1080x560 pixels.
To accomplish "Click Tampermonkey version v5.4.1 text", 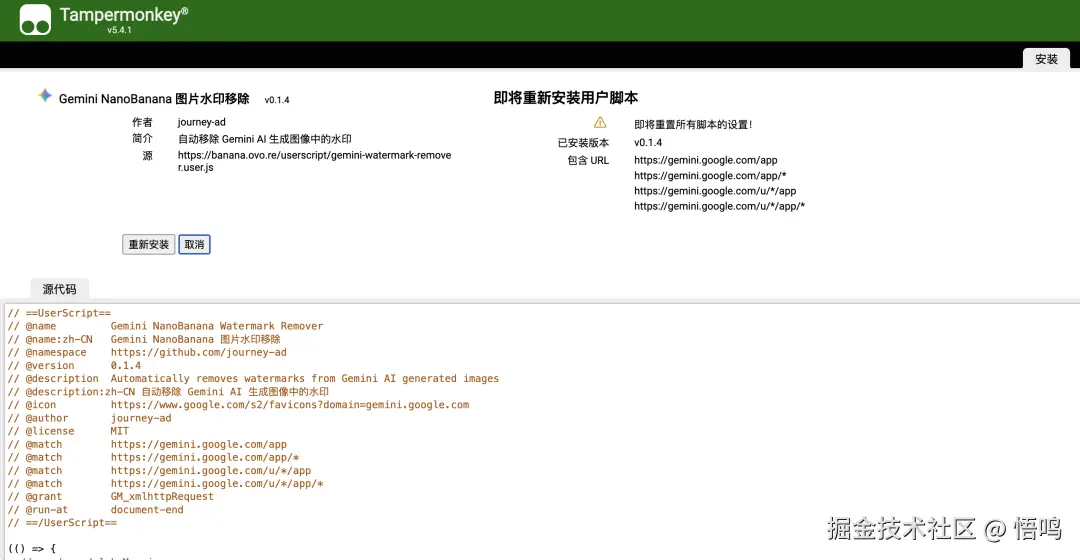I will click(x=119, y=30).
